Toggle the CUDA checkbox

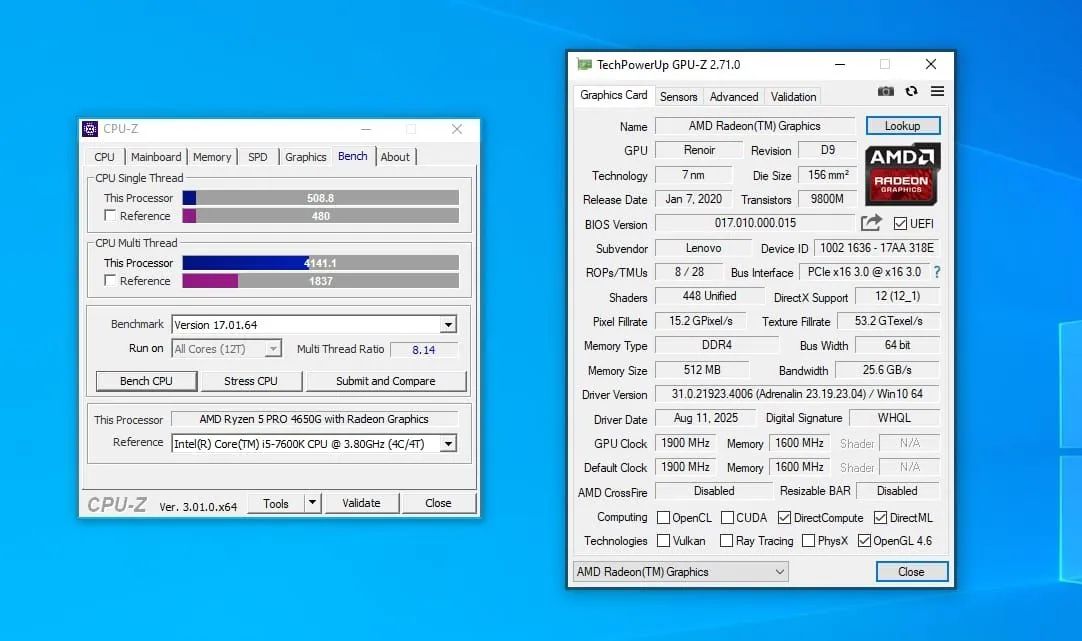point(727,517)
